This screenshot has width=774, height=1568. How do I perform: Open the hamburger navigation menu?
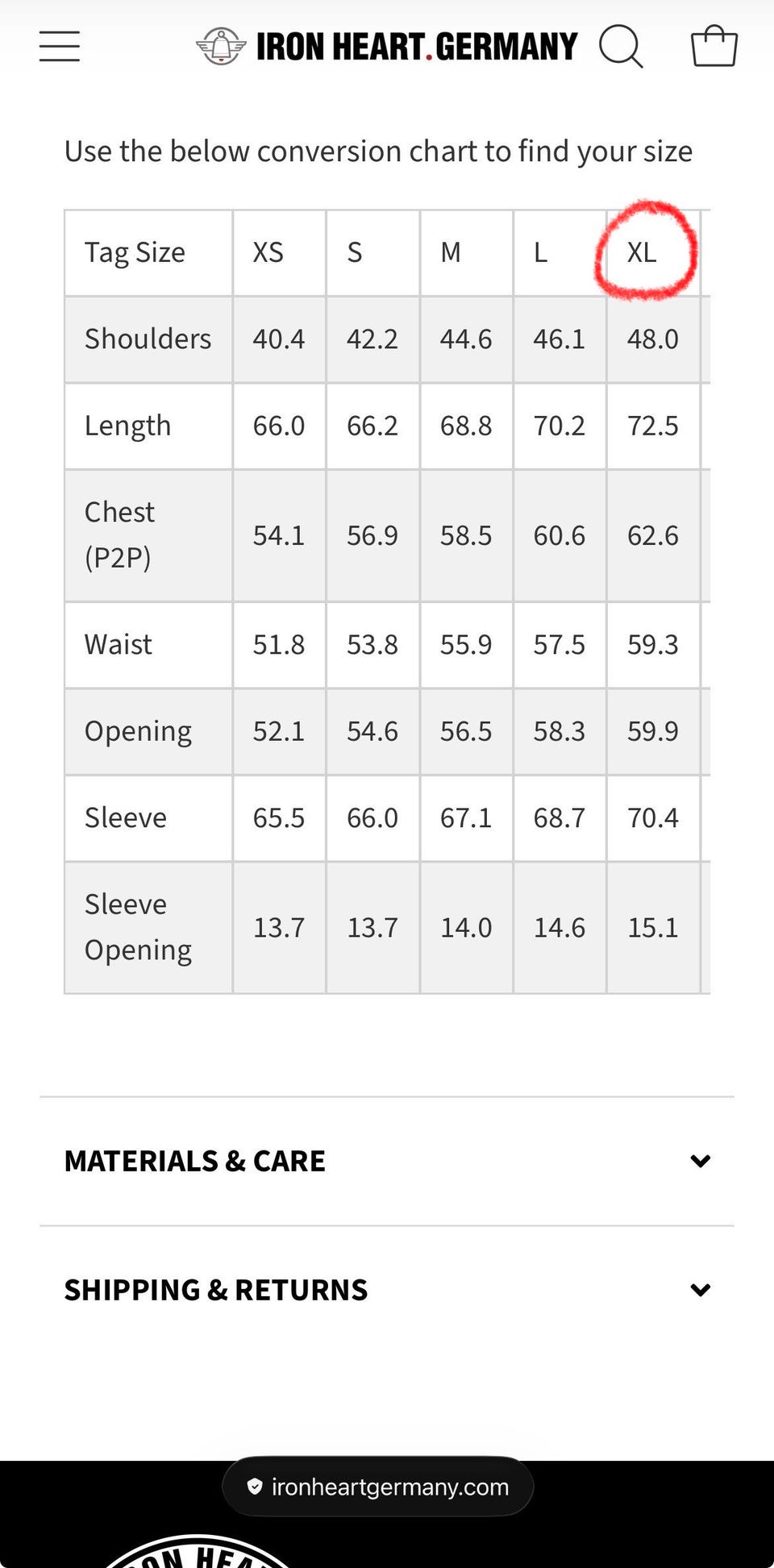pos(60,46)
